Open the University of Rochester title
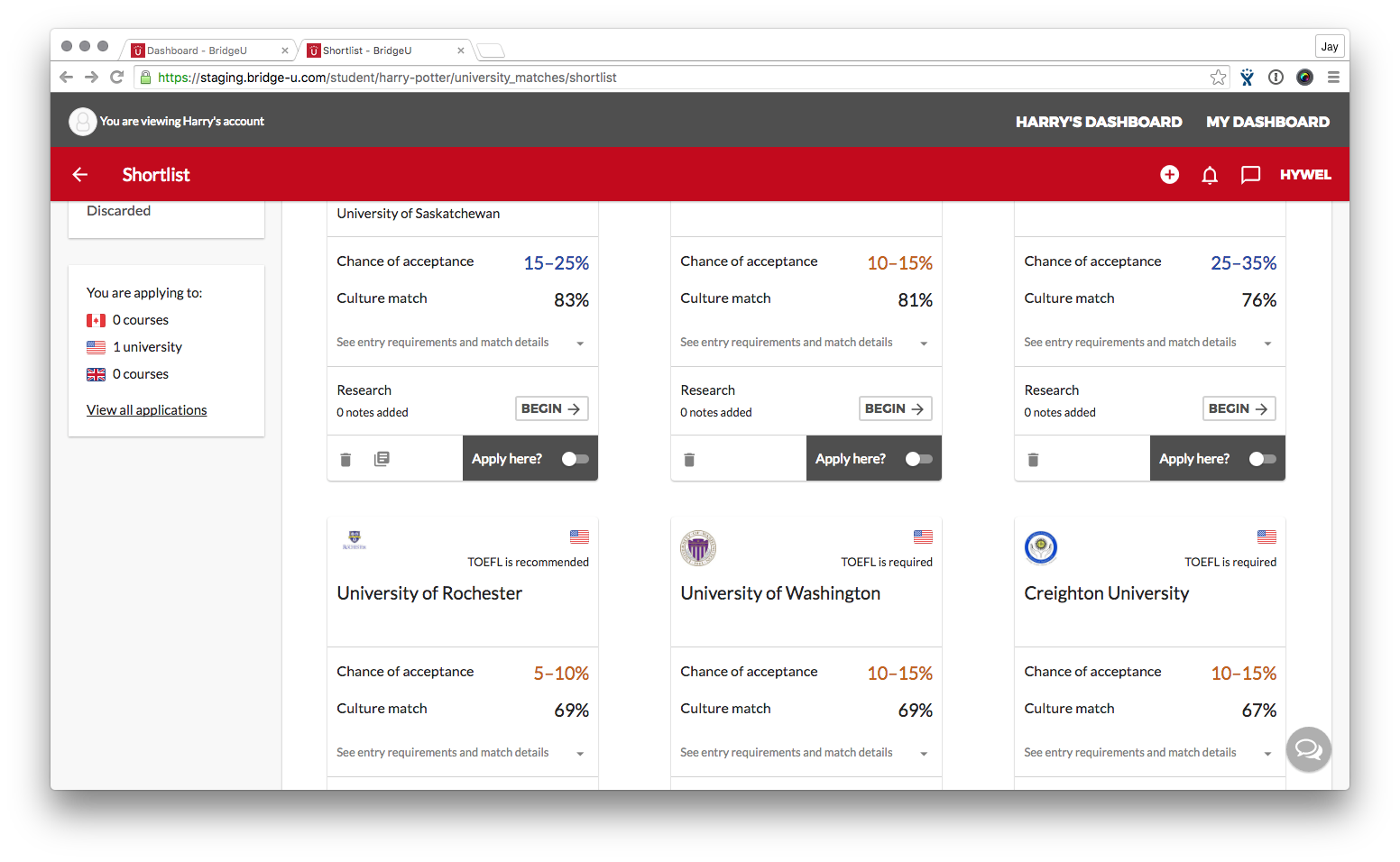Viewport: 1400px width, 862px height. coord(429,593)
